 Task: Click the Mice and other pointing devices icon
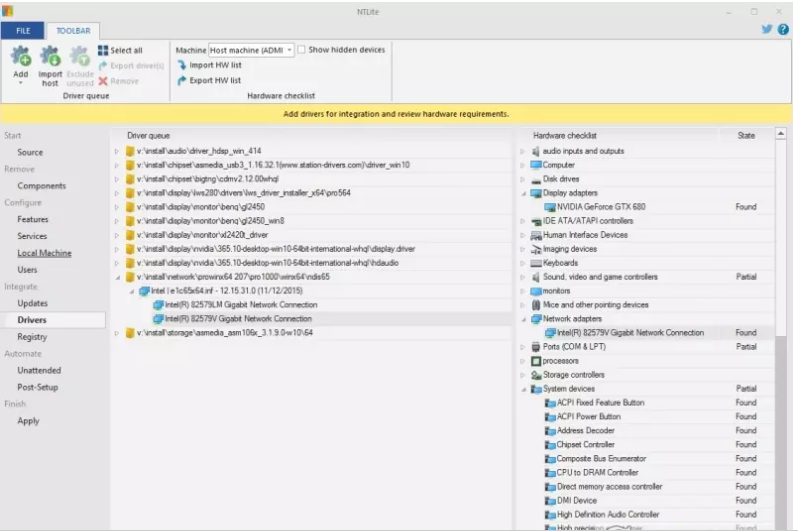tap(536, 305)
